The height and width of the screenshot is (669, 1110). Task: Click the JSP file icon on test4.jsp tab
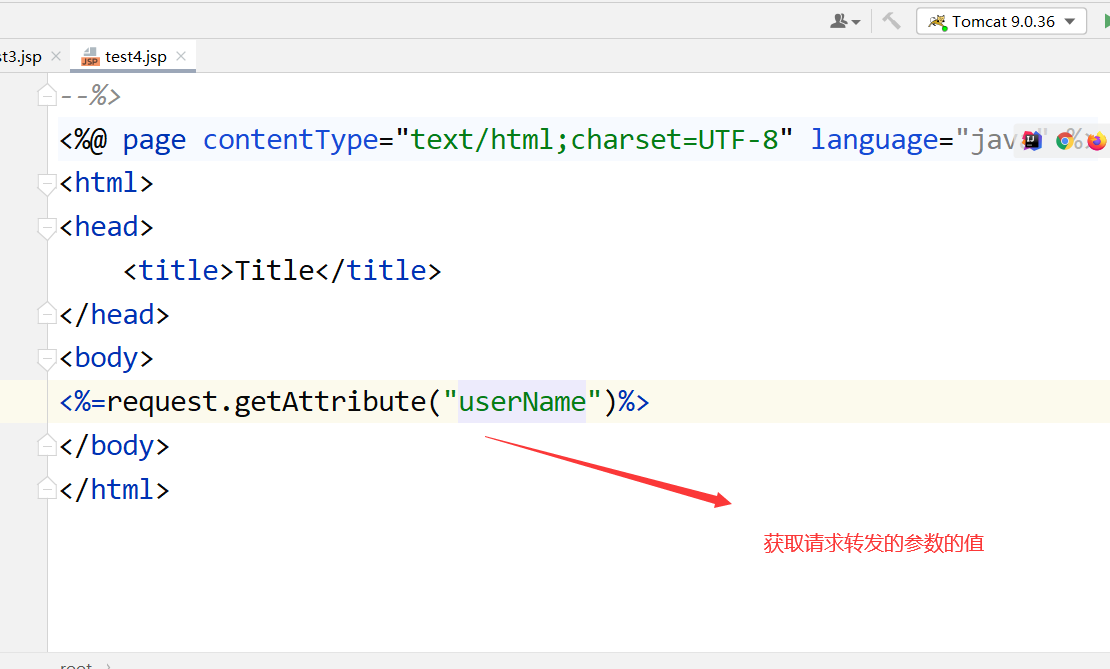point(90,57)
